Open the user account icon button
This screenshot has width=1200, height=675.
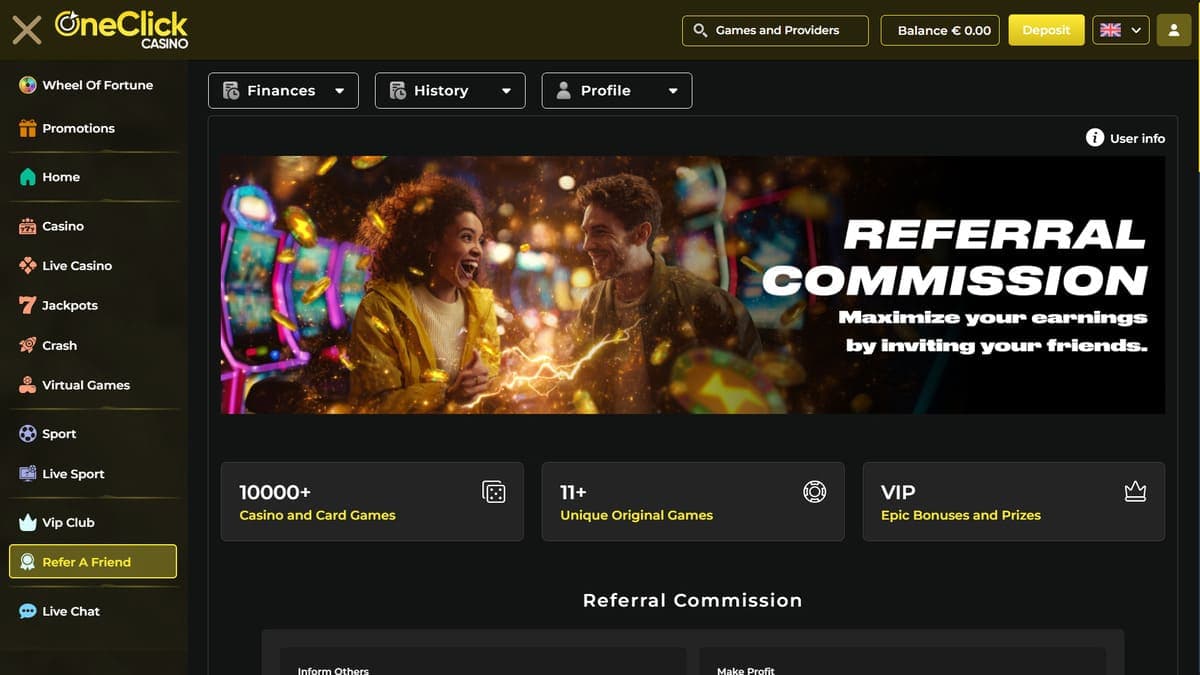(x=1174, y=30)
